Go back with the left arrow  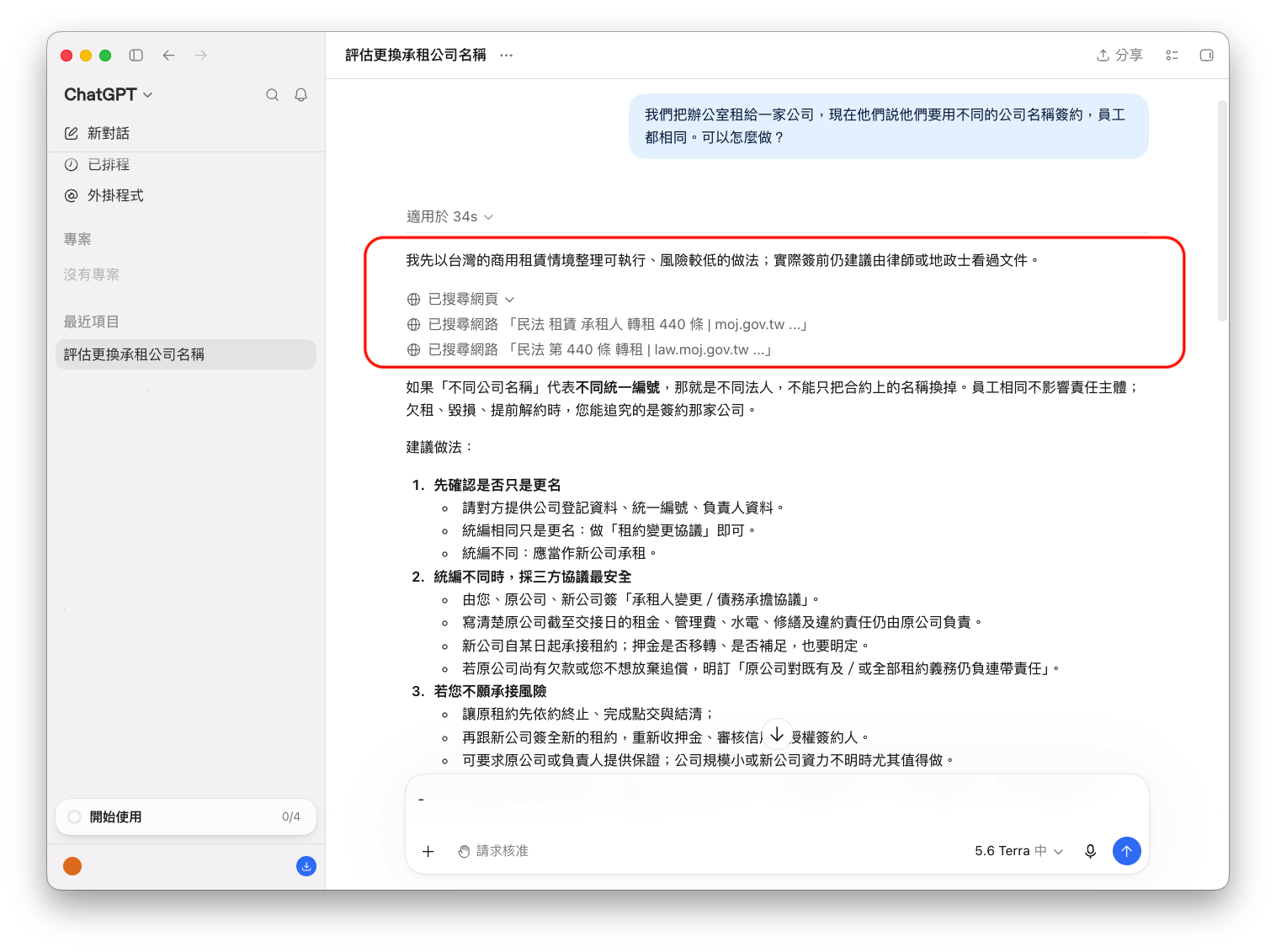point(169,56)
